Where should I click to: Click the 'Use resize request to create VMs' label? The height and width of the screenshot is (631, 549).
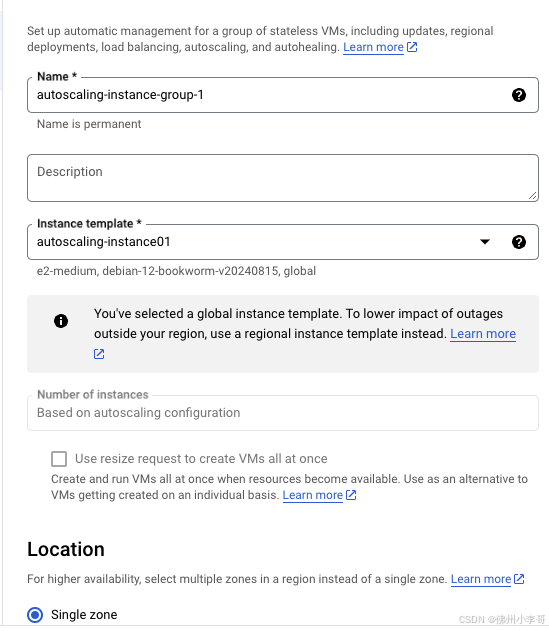pos(201,459)
